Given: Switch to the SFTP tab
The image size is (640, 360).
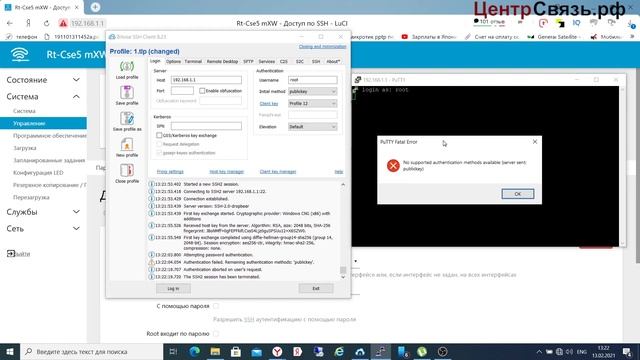Looking at the screenshot, I should pos(248,61).
